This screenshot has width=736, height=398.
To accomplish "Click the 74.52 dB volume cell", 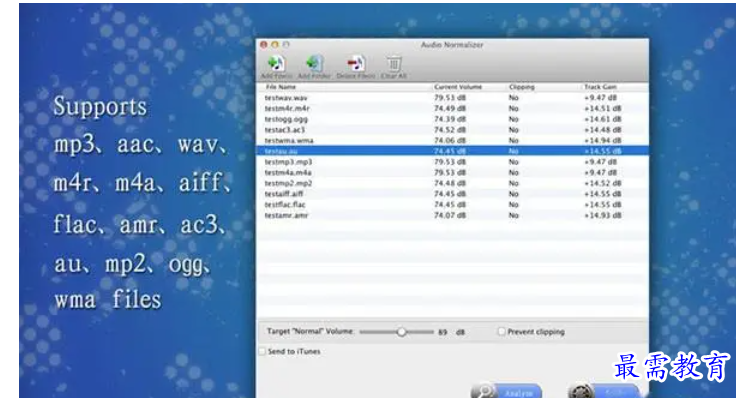I will tap(450, 130).
